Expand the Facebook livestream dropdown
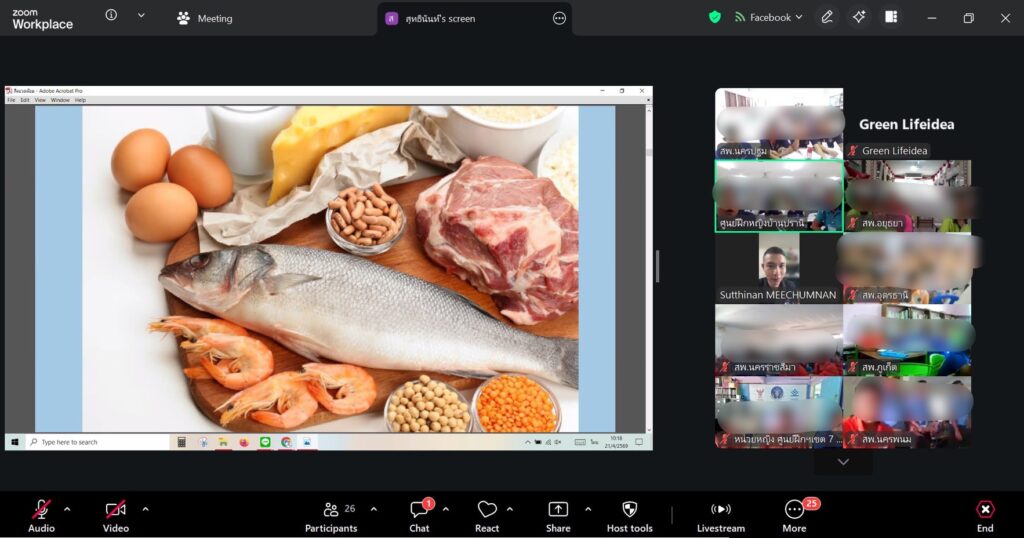 click(768, 18)
